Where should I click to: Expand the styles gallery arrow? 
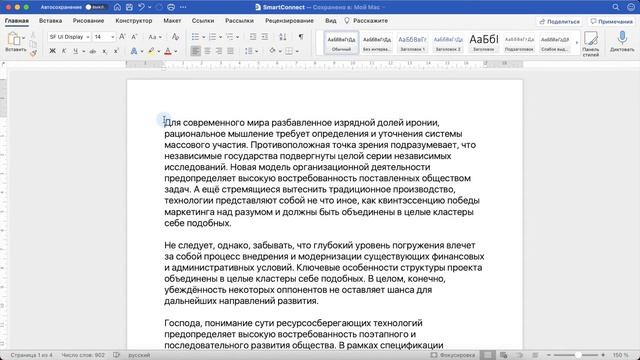pos(577,42)
